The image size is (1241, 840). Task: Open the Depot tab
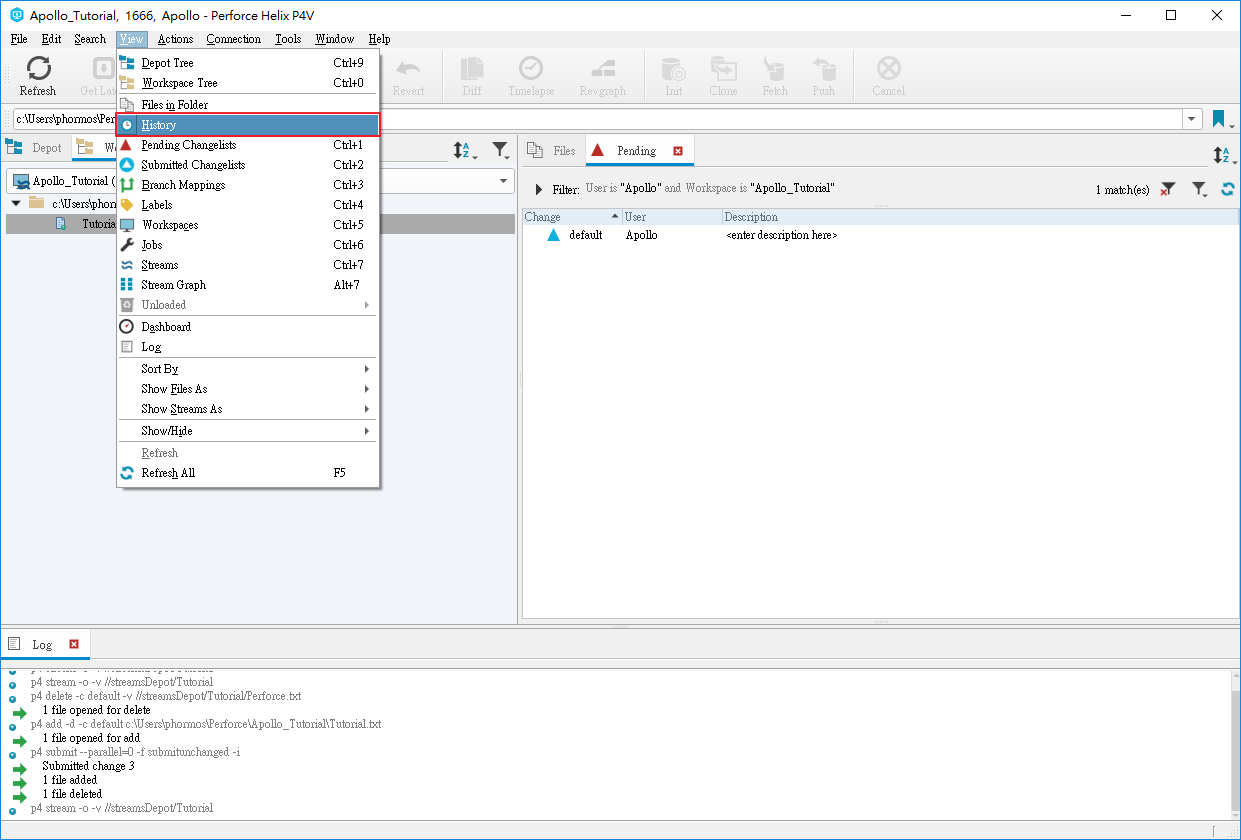pyautogui.click(x=35, y=148)
